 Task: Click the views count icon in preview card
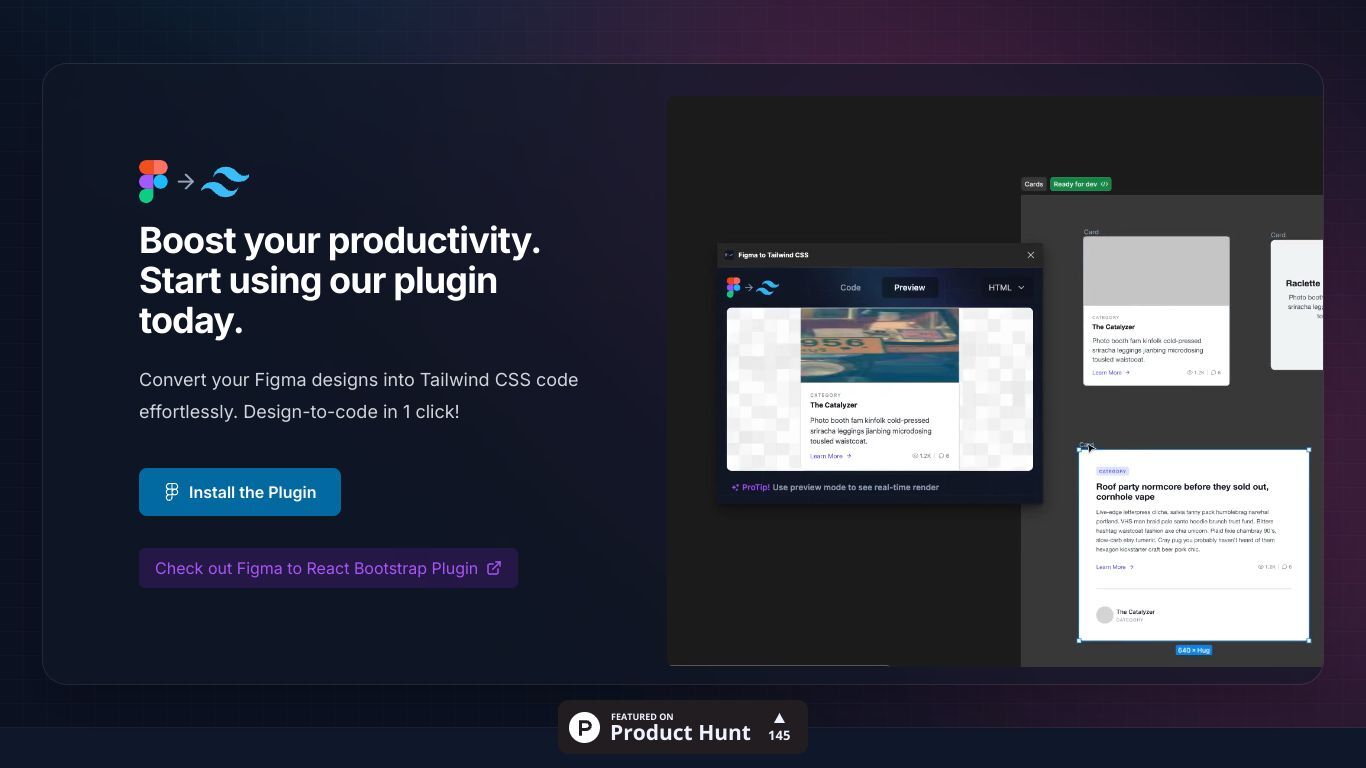pos(915,456)
